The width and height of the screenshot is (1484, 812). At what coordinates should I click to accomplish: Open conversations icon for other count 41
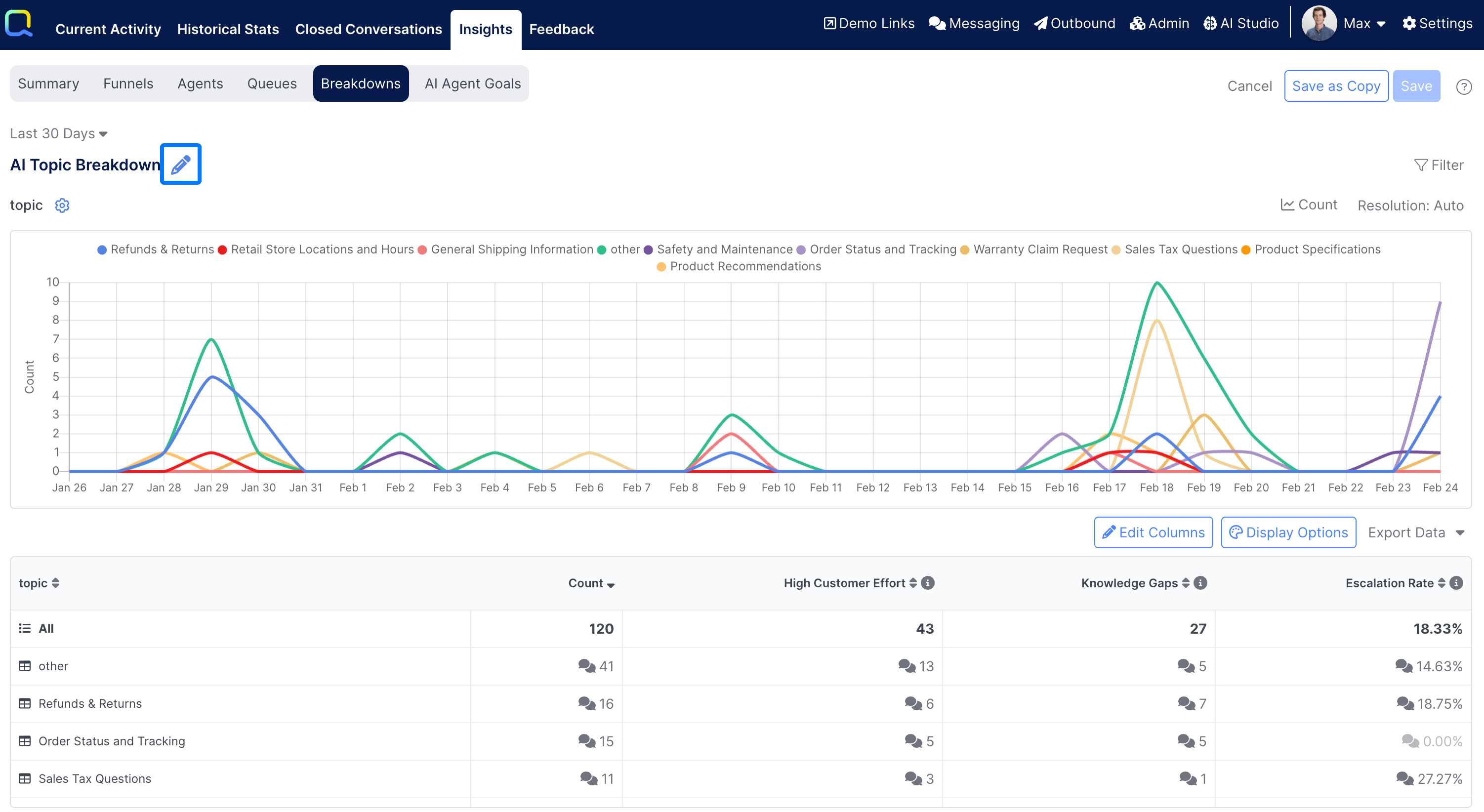click(586, 666)
